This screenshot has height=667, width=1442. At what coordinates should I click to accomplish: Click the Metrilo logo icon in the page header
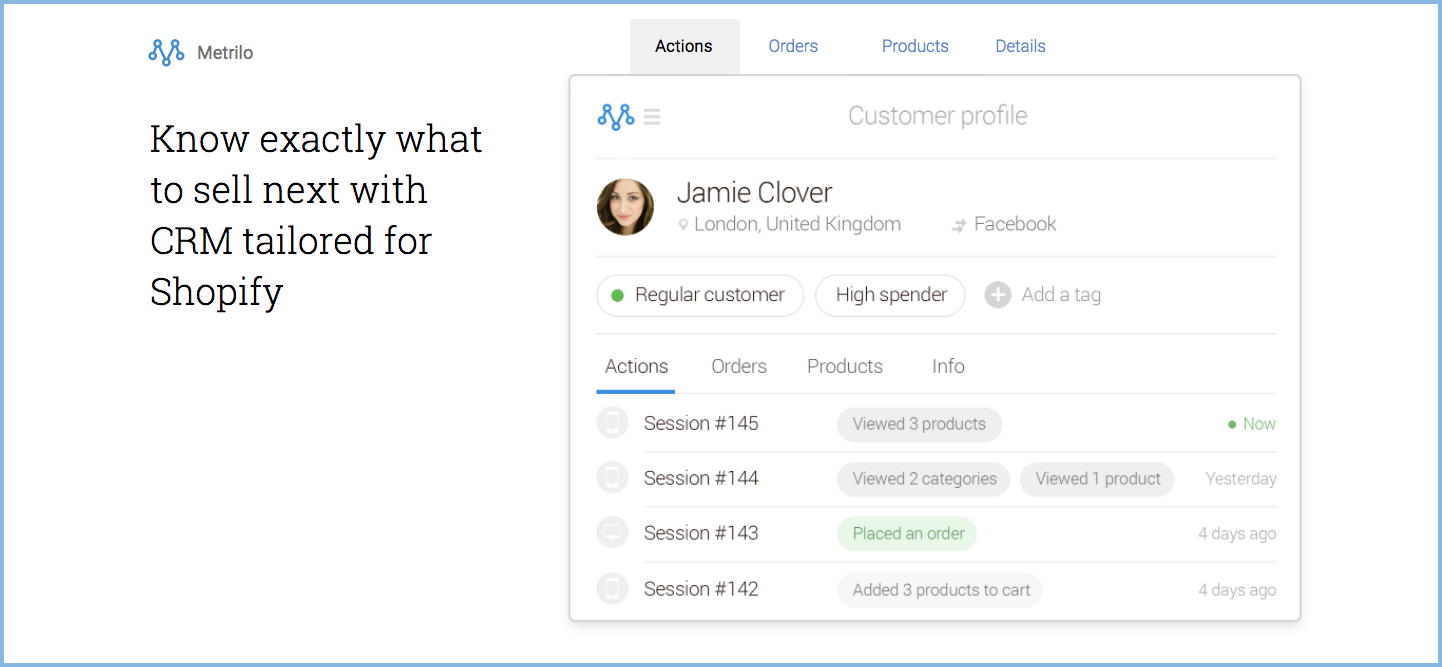tap(166, 52)
